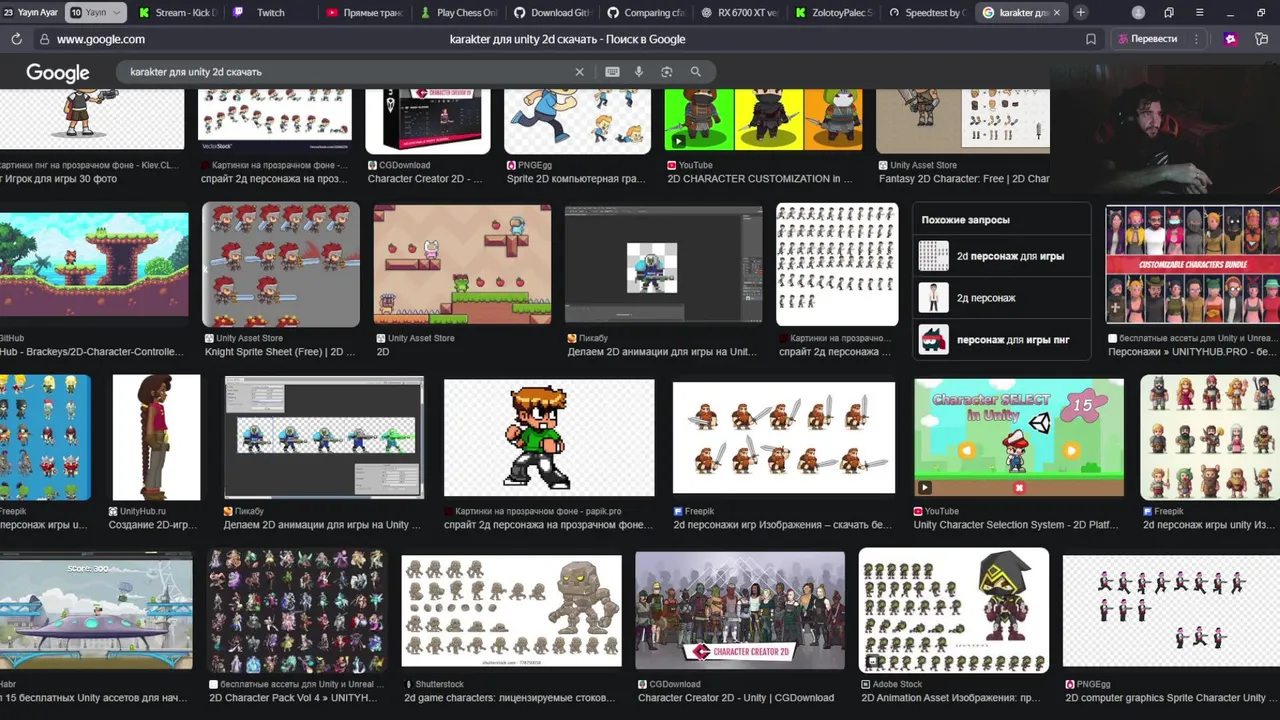Click the Google logo

click(x=58, y=73)
